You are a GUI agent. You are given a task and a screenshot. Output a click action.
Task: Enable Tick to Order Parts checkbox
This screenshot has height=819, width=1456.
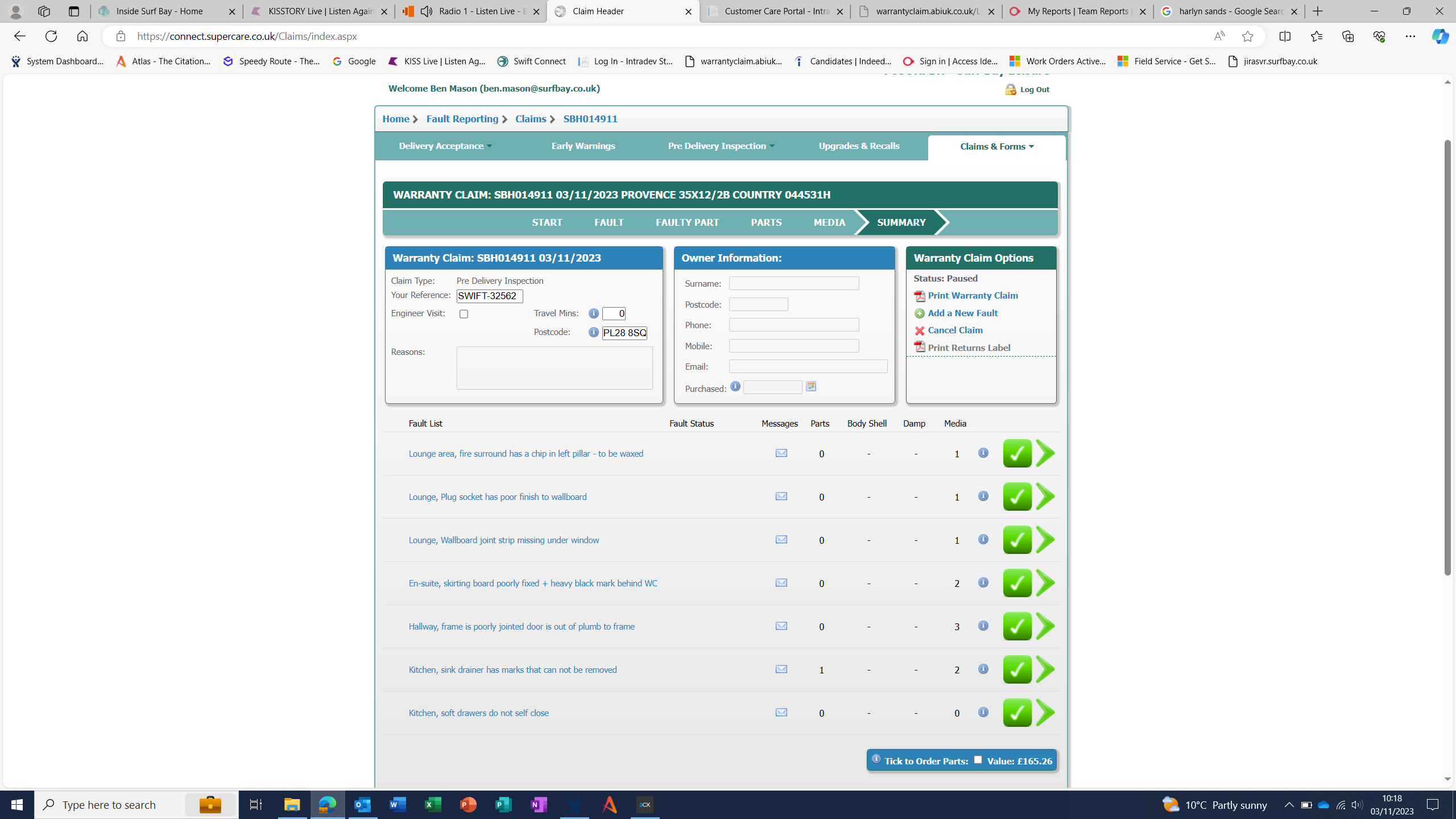coord(978,760)
